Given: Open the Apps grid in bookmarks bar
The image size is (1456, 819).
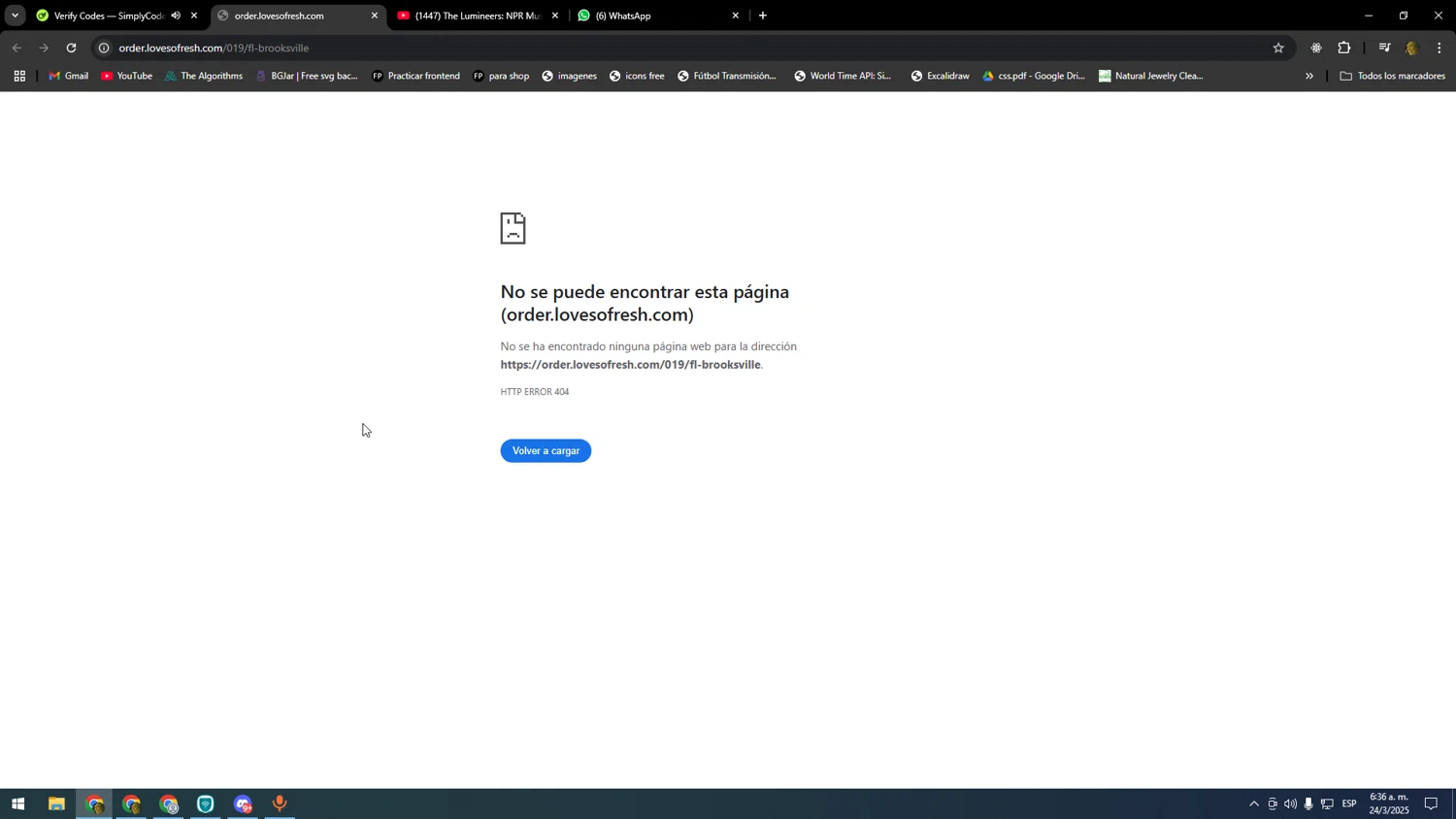Looking at the screenshot, I should [x=19, y=76].
